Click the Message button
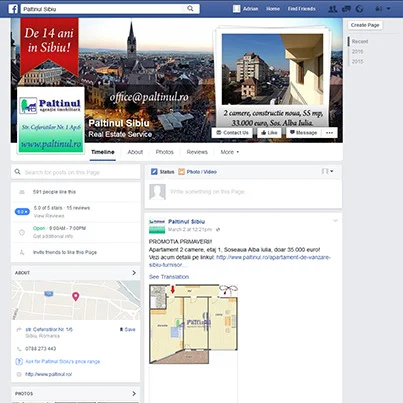The height and width of the screenshot is (403, 403). click(303, 133)
